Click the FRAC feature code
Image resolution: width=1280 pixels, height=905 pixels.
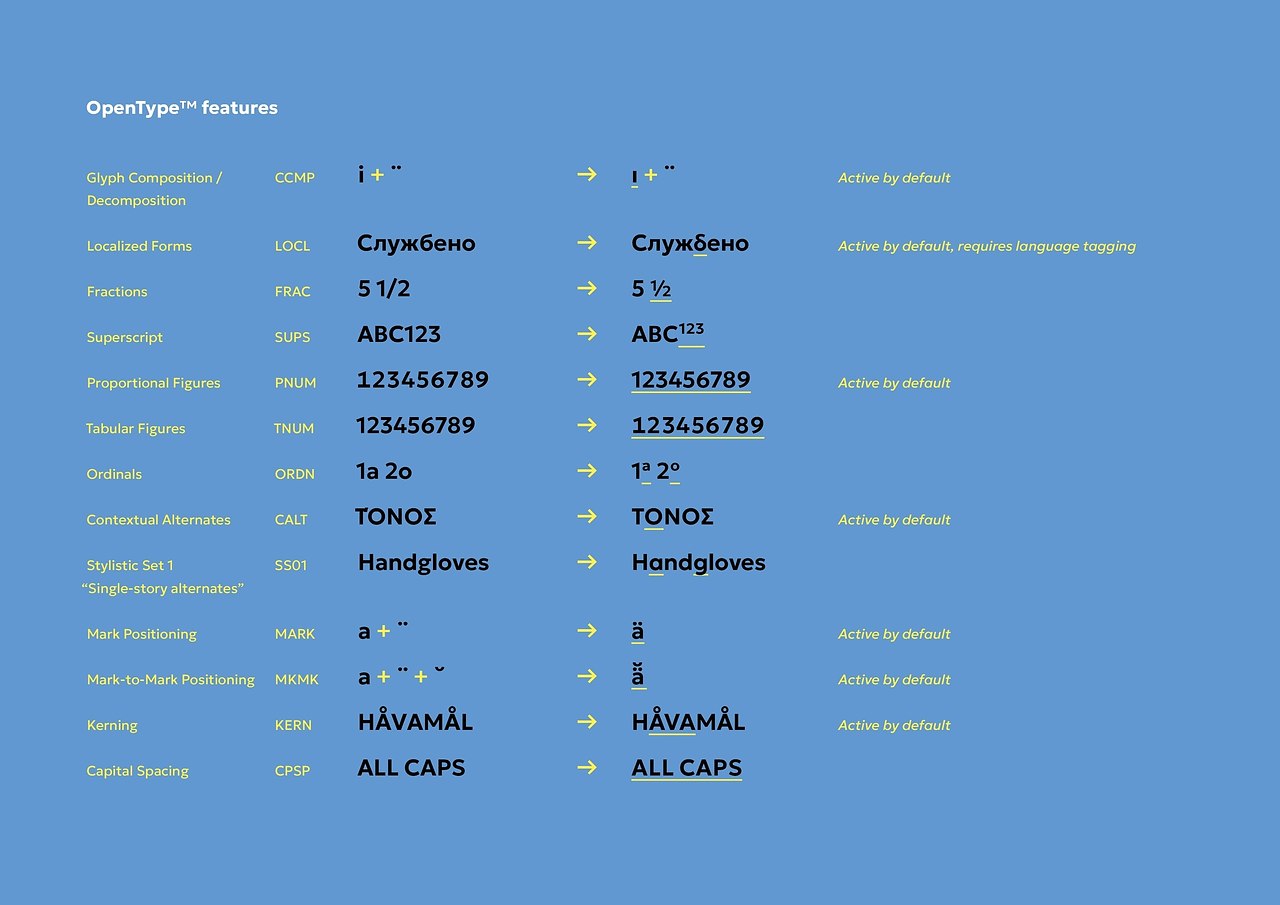[293, 292]
